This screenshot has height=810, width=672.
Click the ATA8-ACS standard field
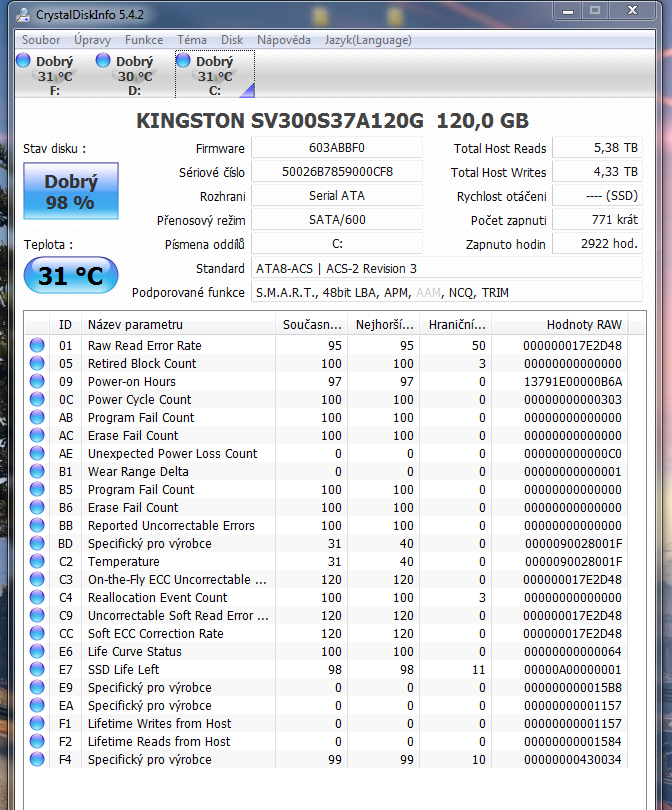pyautogui.click(x=447, y=269)
